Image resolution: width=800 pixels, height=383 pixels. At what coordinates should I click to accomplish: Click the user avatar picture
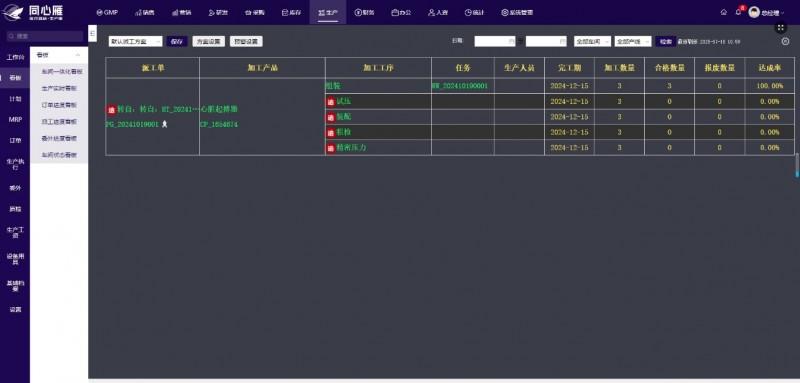pyautogui.click(x=754, y=12)
